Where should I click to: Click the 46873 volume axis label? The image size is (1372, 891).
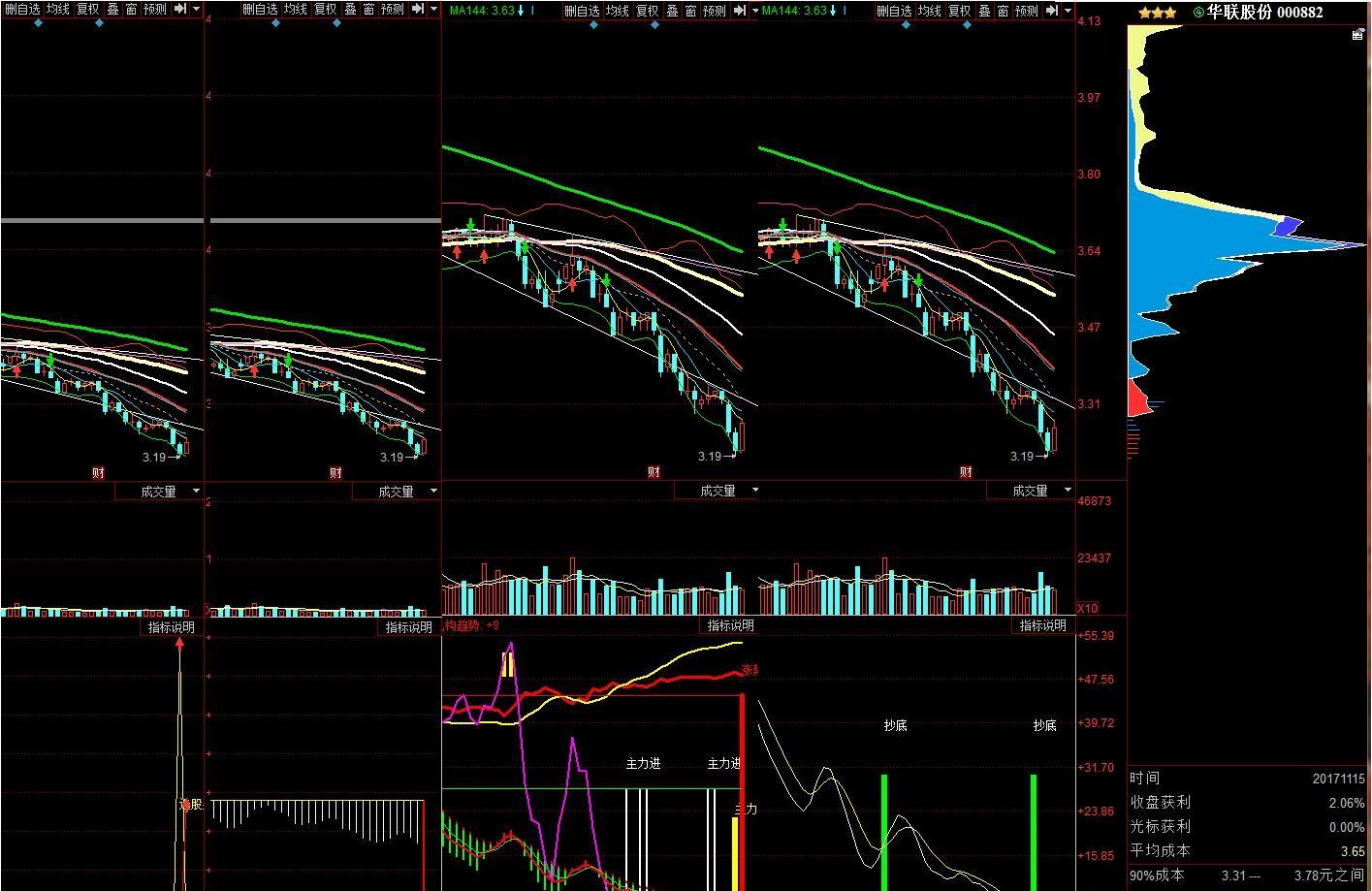pos(1094,500)
